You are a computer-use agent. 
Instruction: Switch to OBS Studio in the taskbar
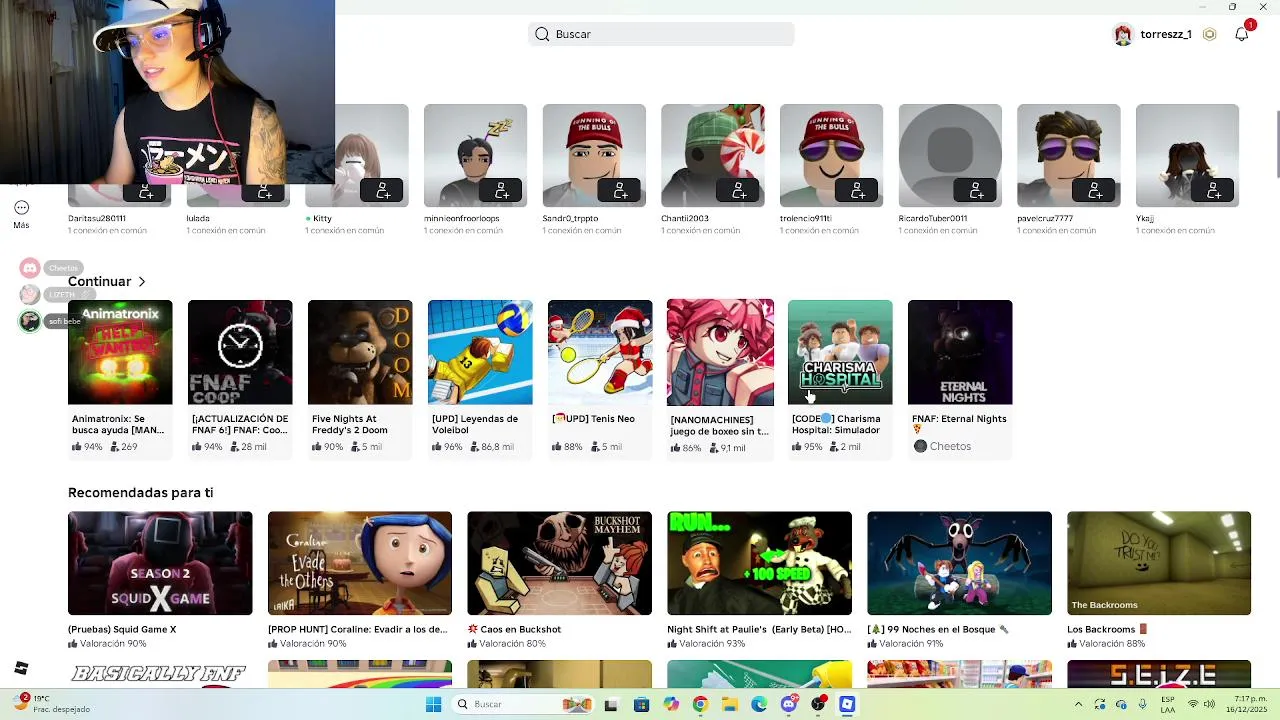click(x=819, y=704)
